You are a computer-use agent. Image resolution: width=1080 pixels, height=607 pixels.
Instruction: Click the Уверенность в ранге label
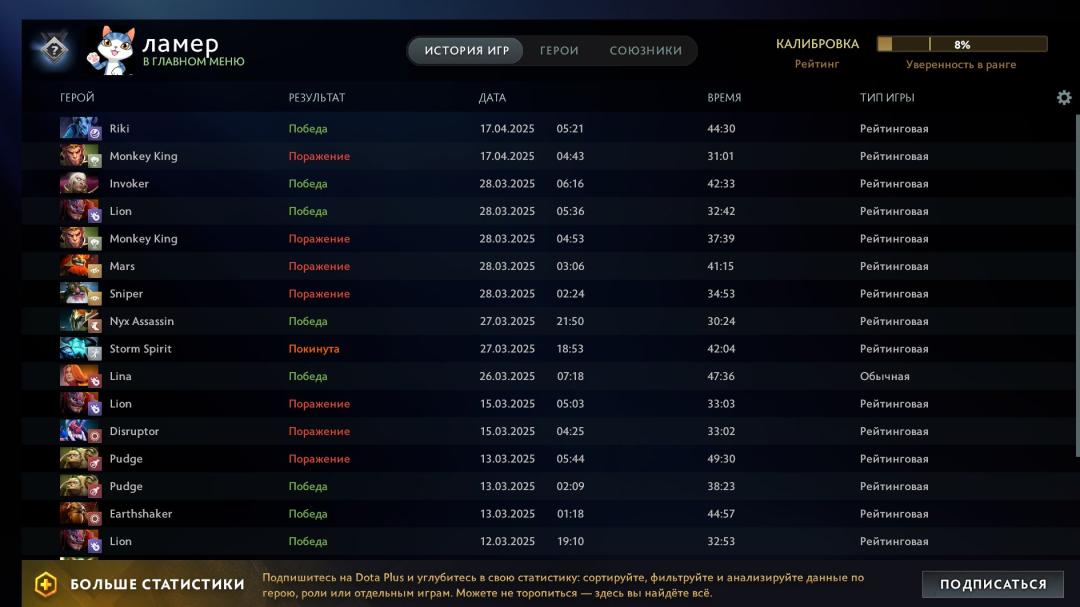(x=961, y=64)
